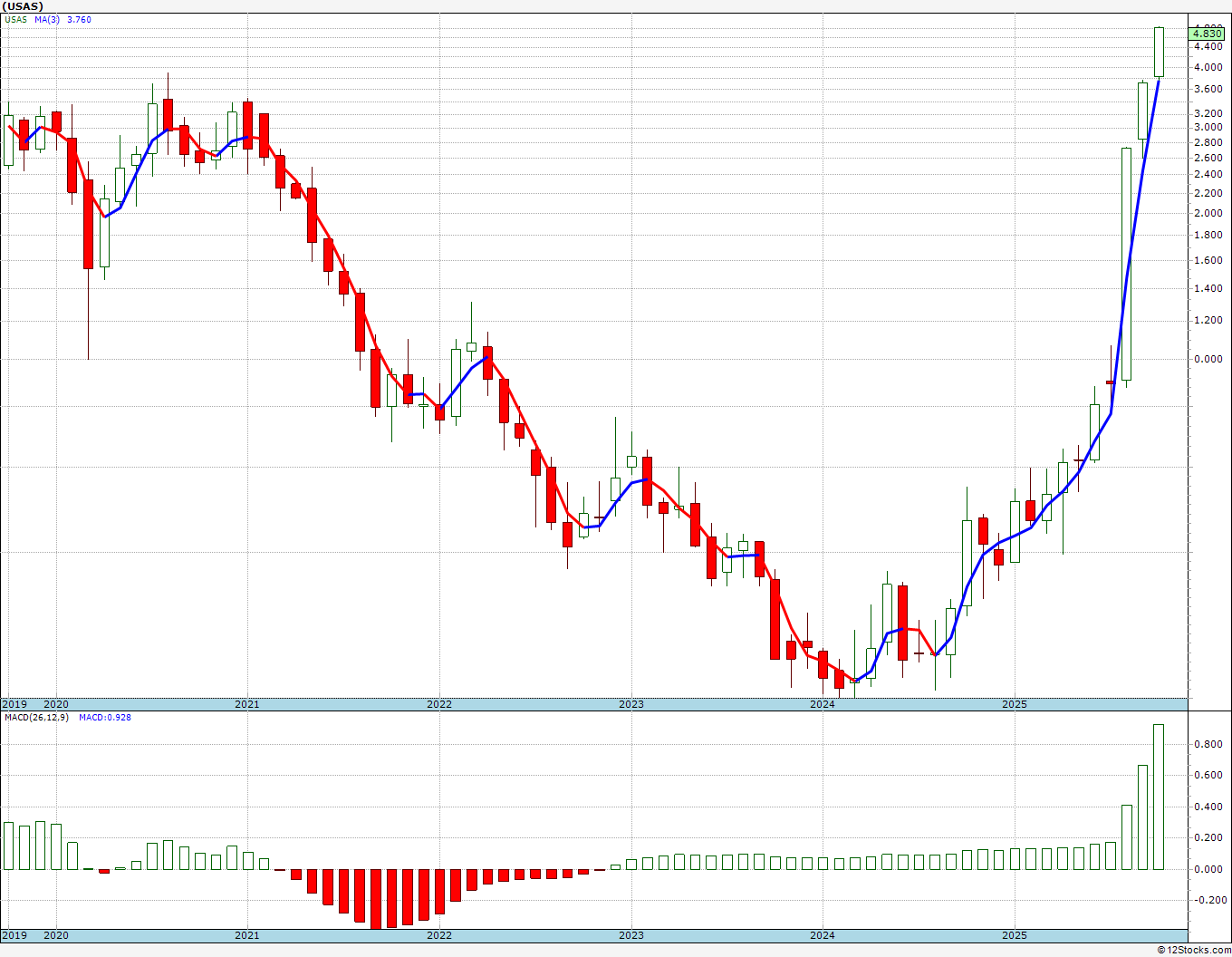Click the 2.600 price axis label
1232x957 pixels.
(1208, 158)
